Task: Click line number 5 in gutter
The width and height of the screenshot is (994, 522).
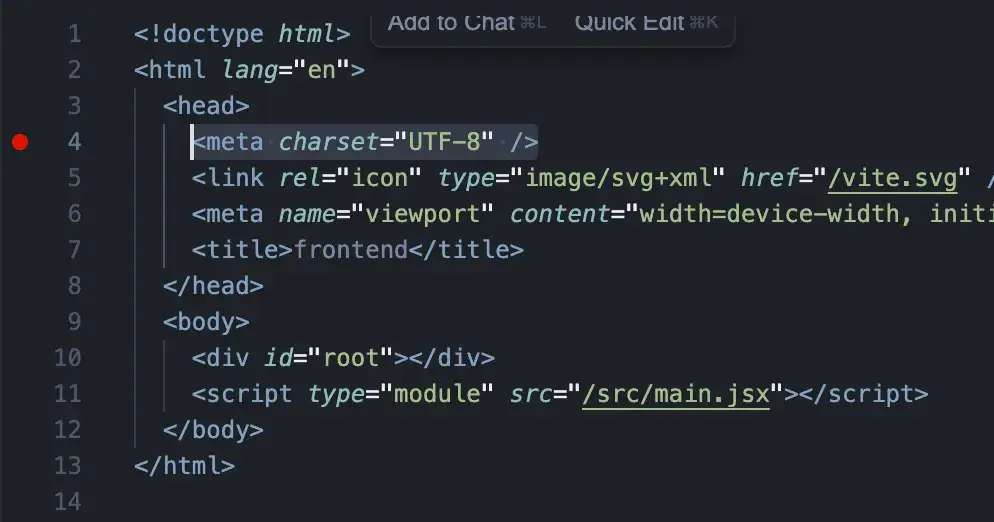Action: [x=75, y=178]
